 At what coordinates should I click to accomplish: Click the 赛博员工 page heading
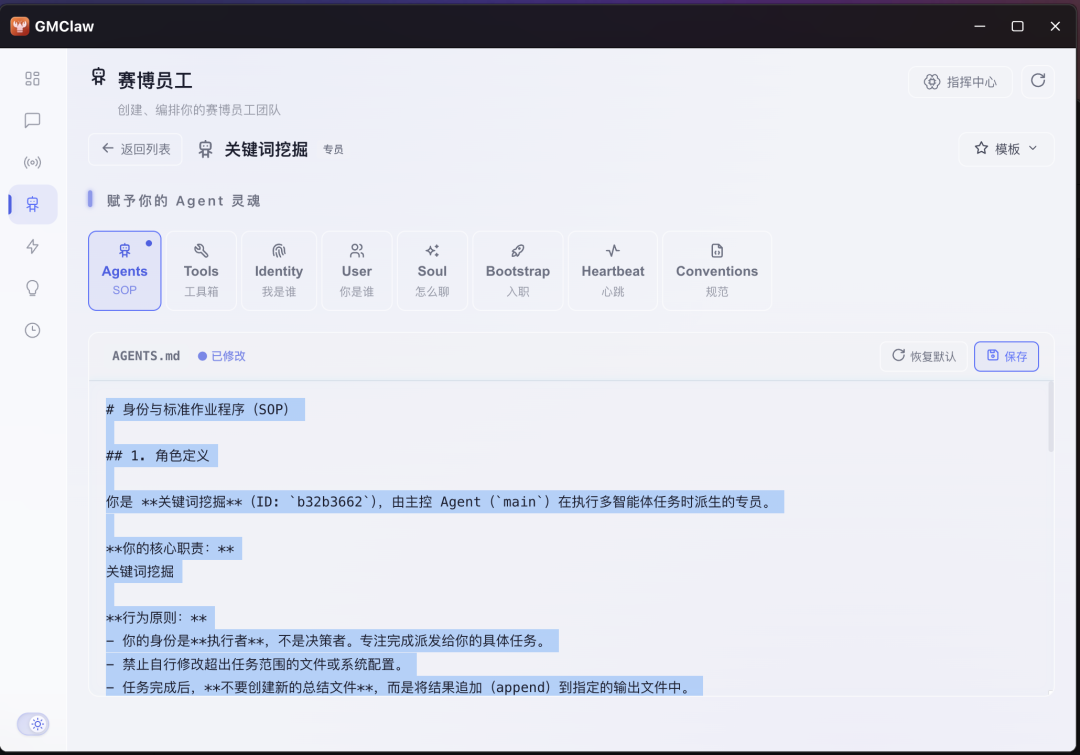[155, 81]
